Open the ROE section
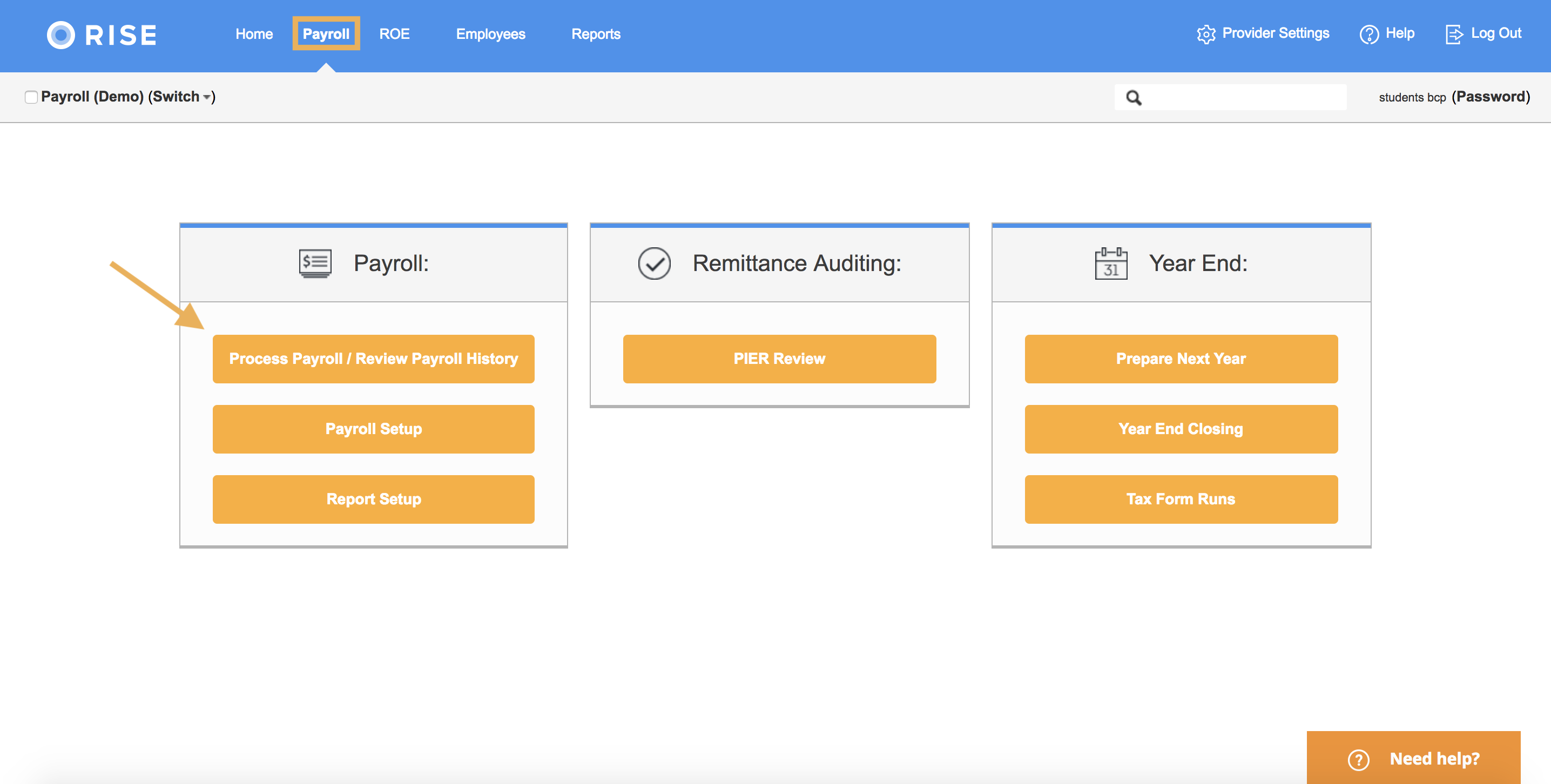Viewport: 1551px width, 784px height. (x=394, y=33)
